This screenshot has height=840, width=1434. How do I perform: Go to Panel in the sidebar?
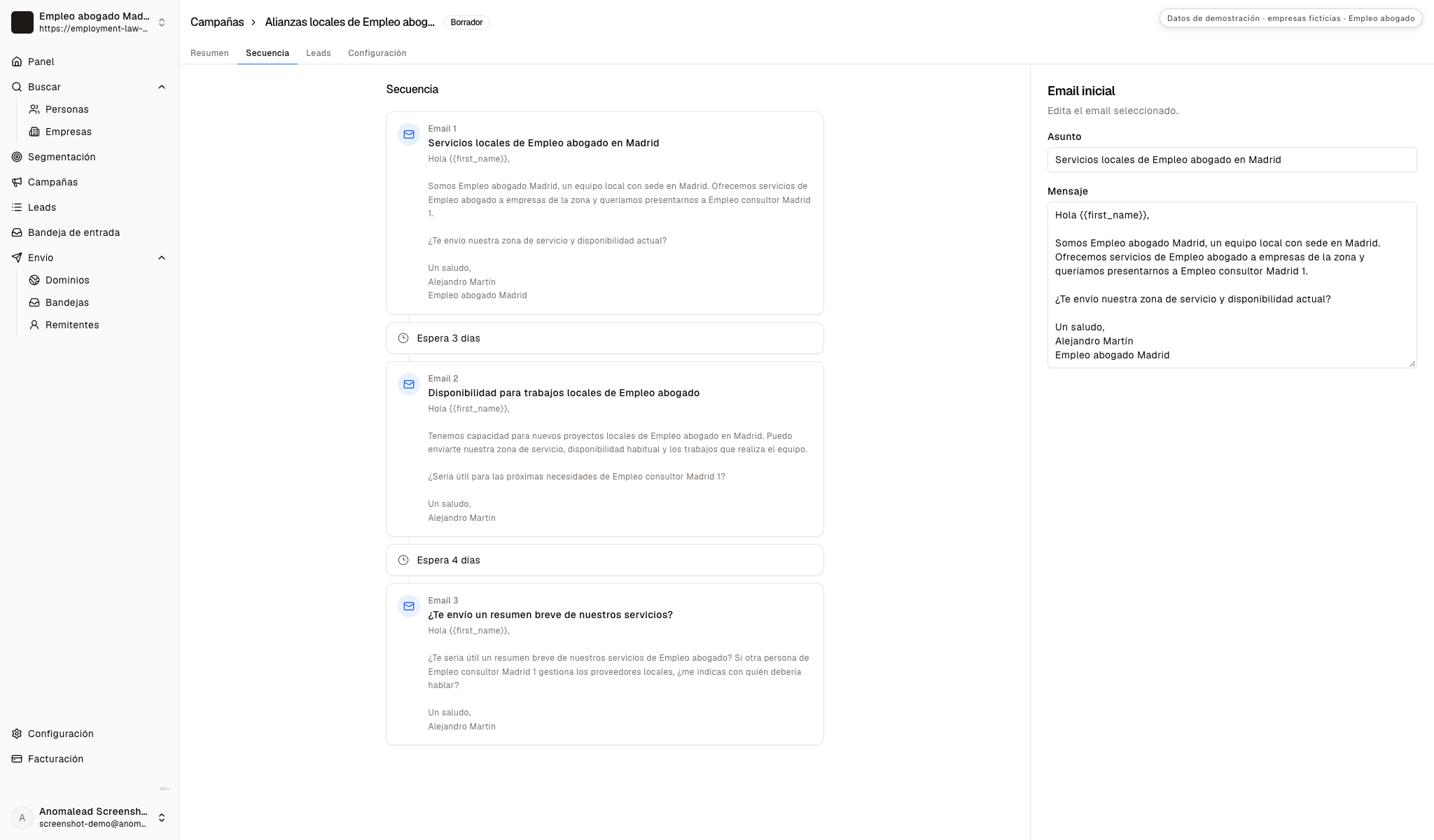coord(89,62)
